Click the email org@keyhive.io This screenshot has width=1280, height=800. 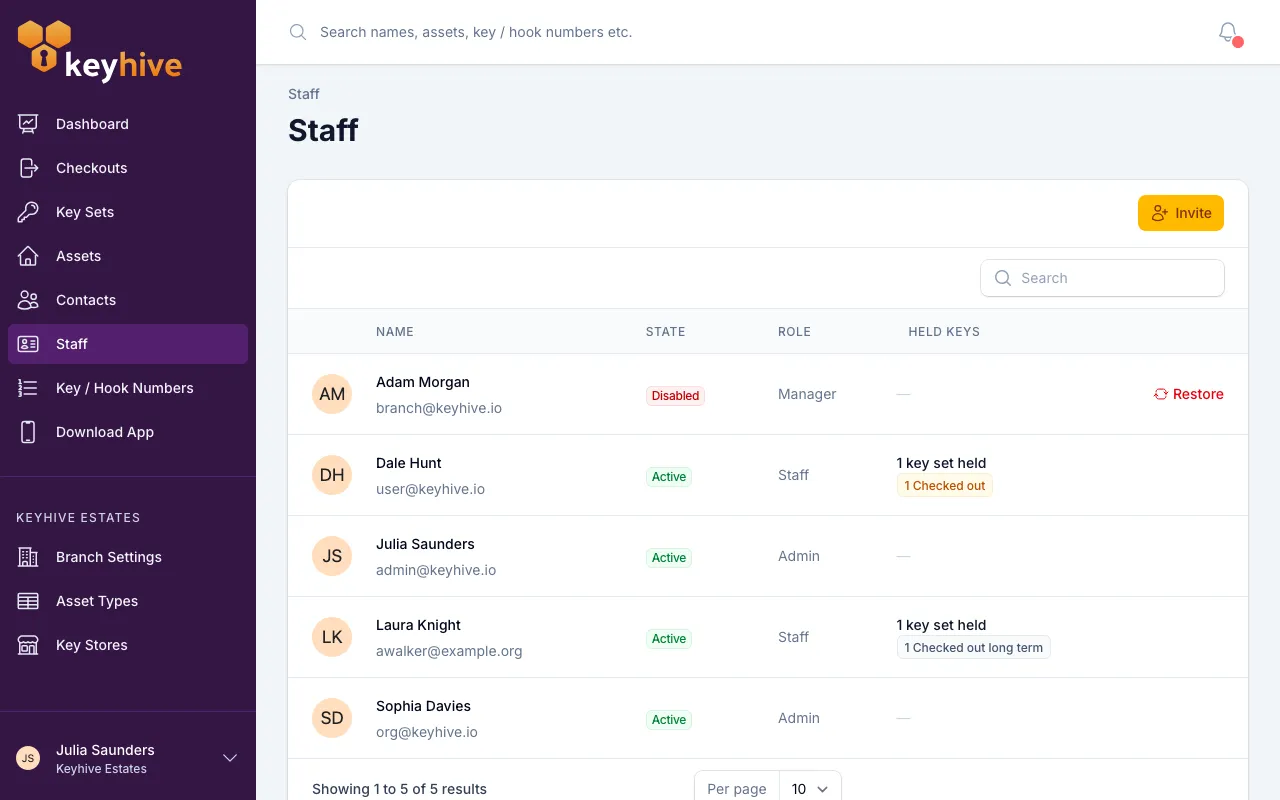pos(427,732)
